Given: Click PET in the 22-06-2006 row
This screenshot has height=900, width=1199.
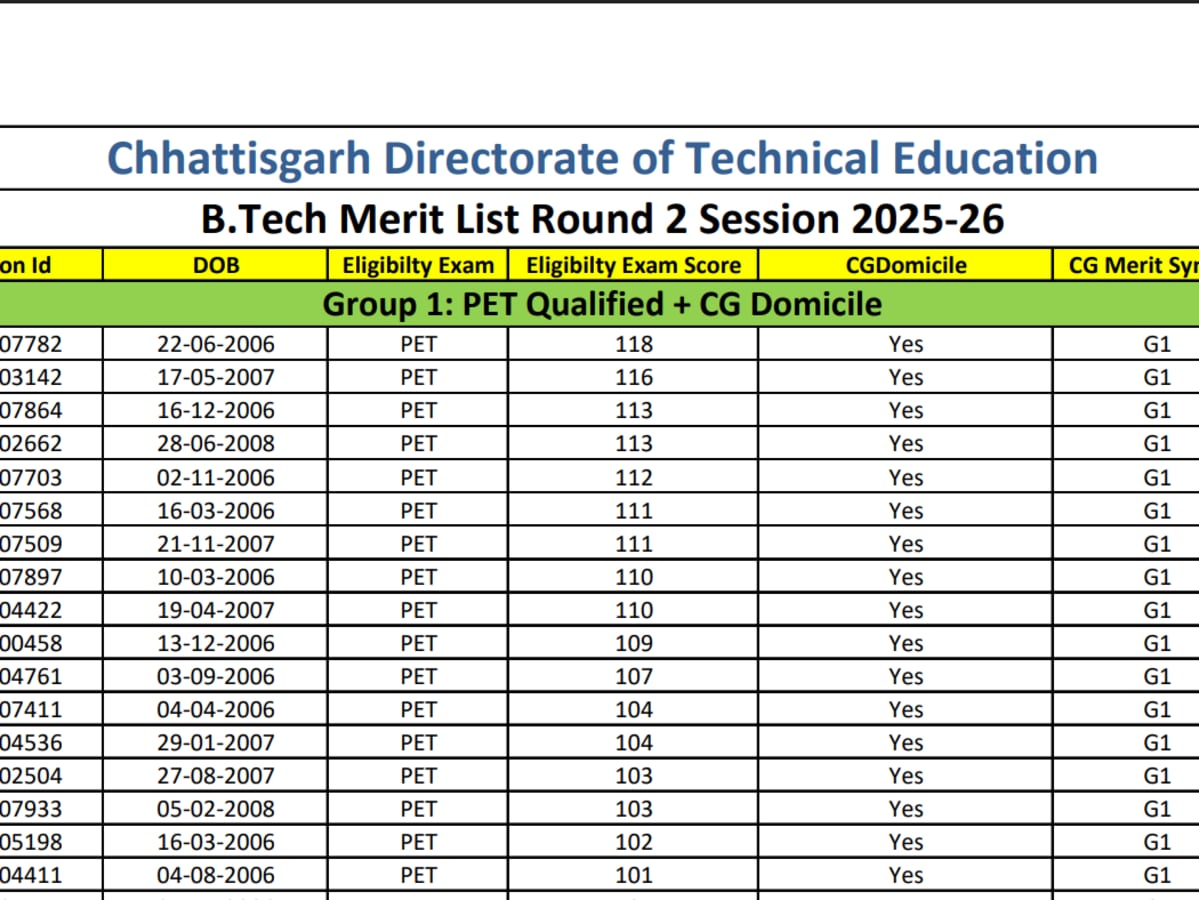Looking at the screenshot, I should 418,344.
